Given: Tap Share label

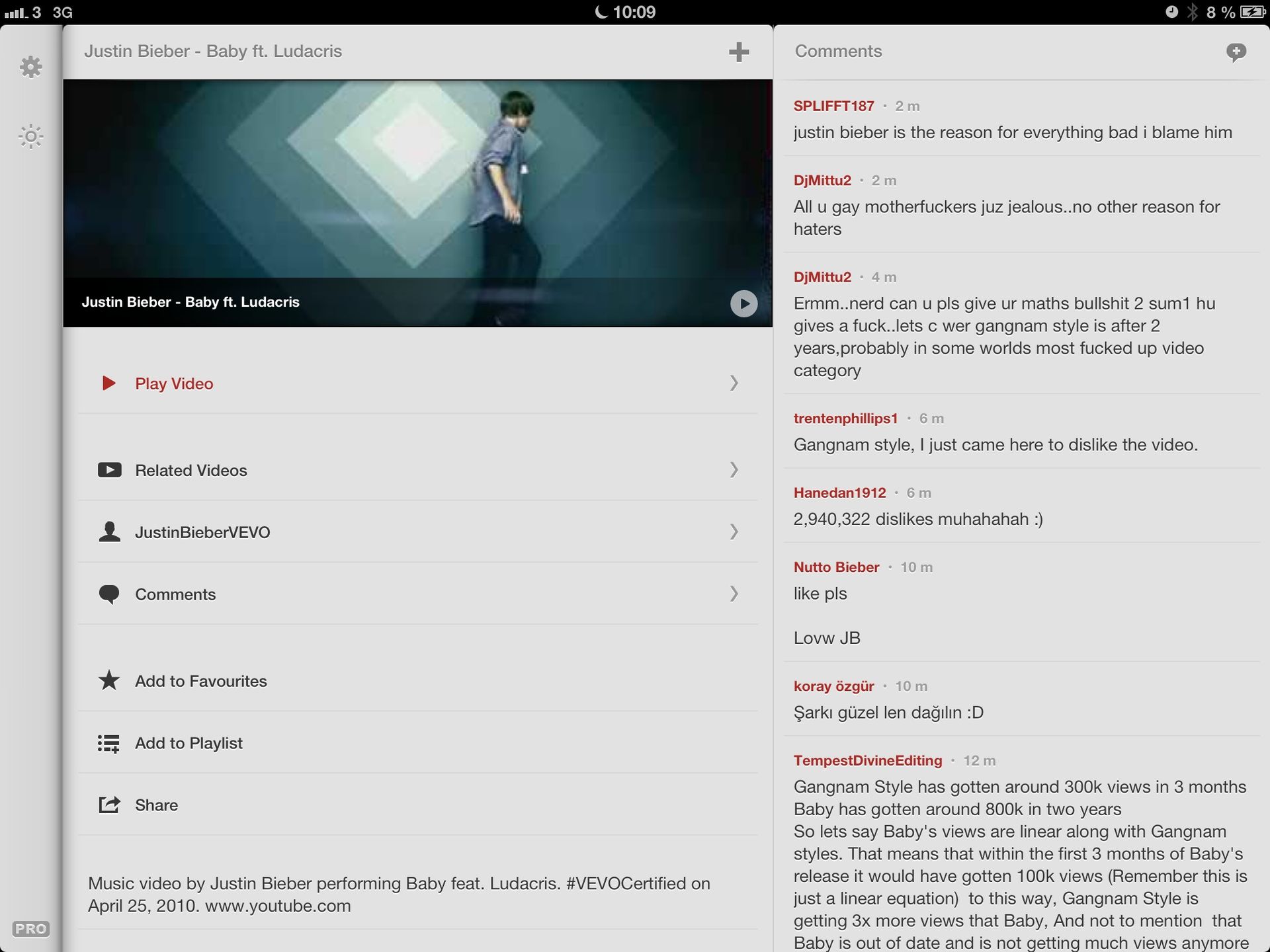Looking at the screenshot, I should pyautogui.click(x=157, y=805).
